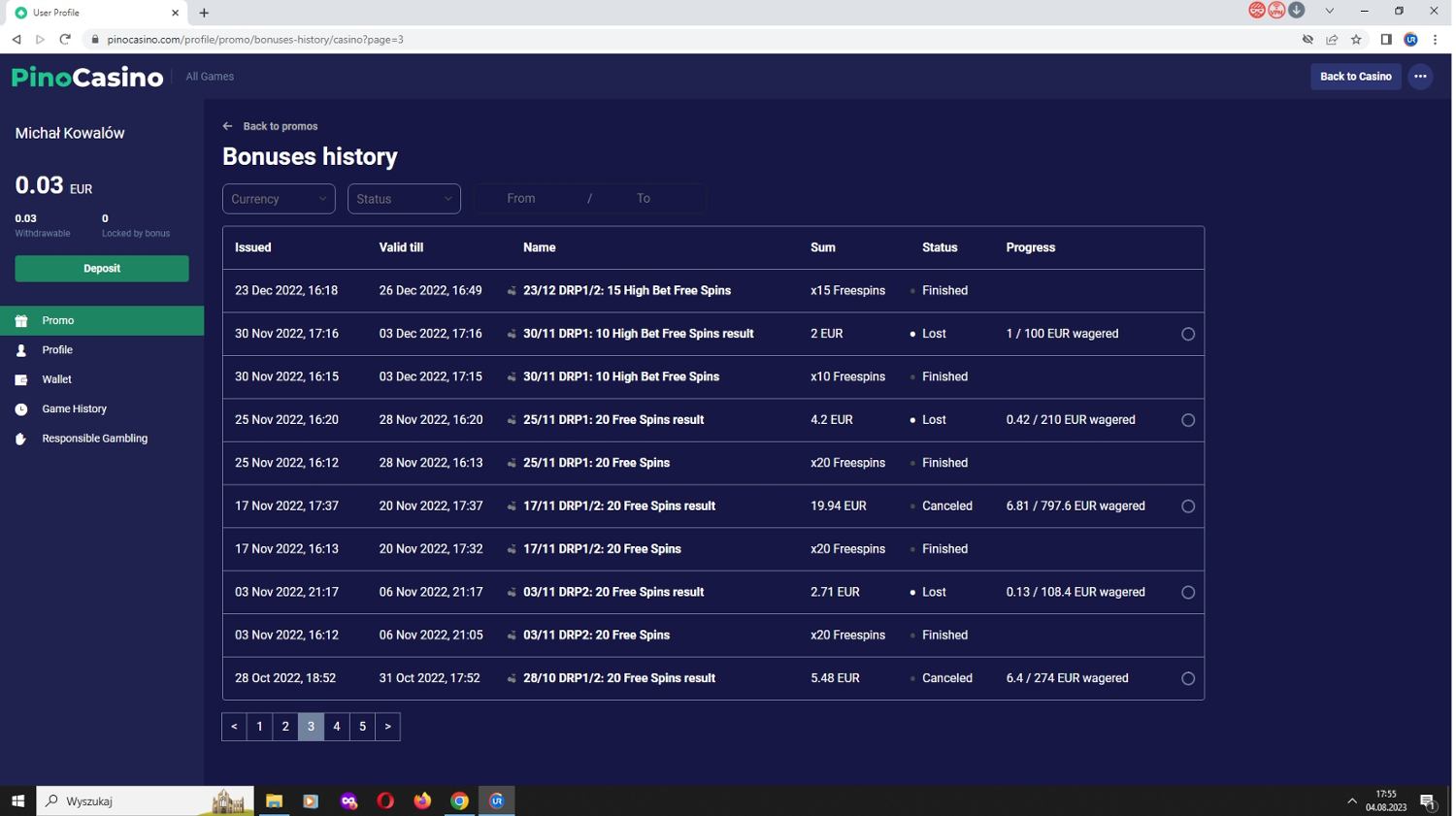Click the Game History clock icon
The height and width of the screenshot is (816, 1456).
coord(21,409)
